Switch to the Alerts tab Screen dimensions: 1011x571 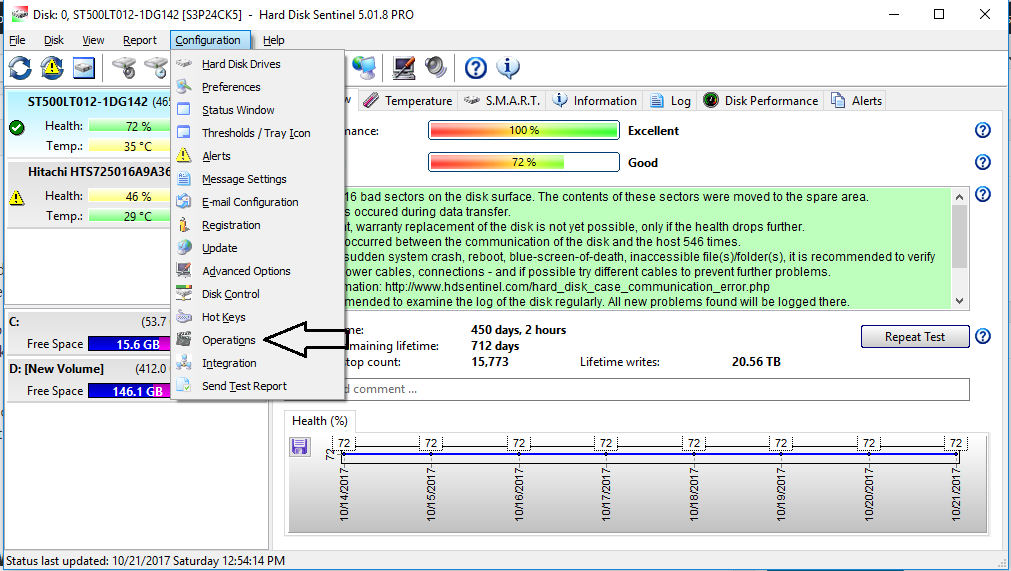point(856,101)
